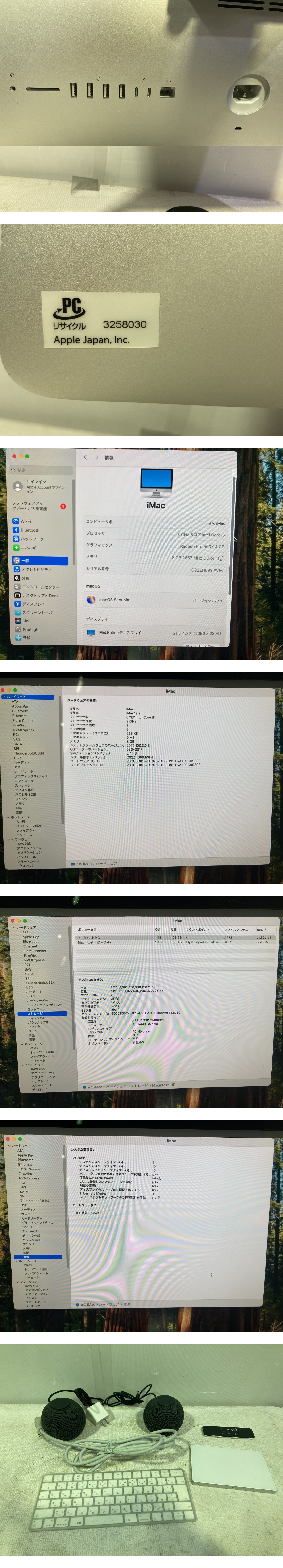Select ネットワーク in the System Settings sidebar
The height and width of the screenshot is (1568, 283).
32,539
